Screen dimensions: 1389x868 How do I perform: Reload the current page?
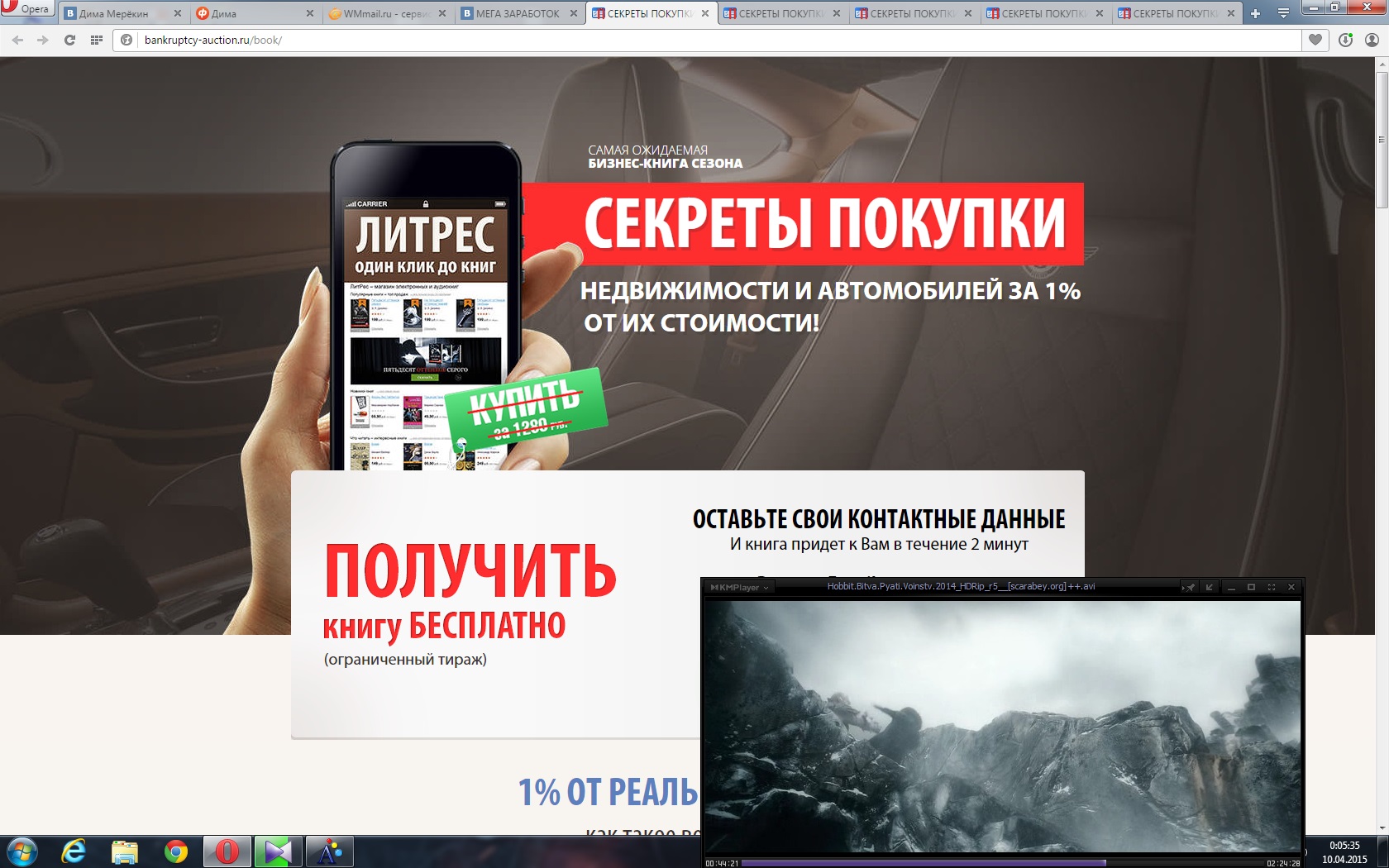click(70, 40)
